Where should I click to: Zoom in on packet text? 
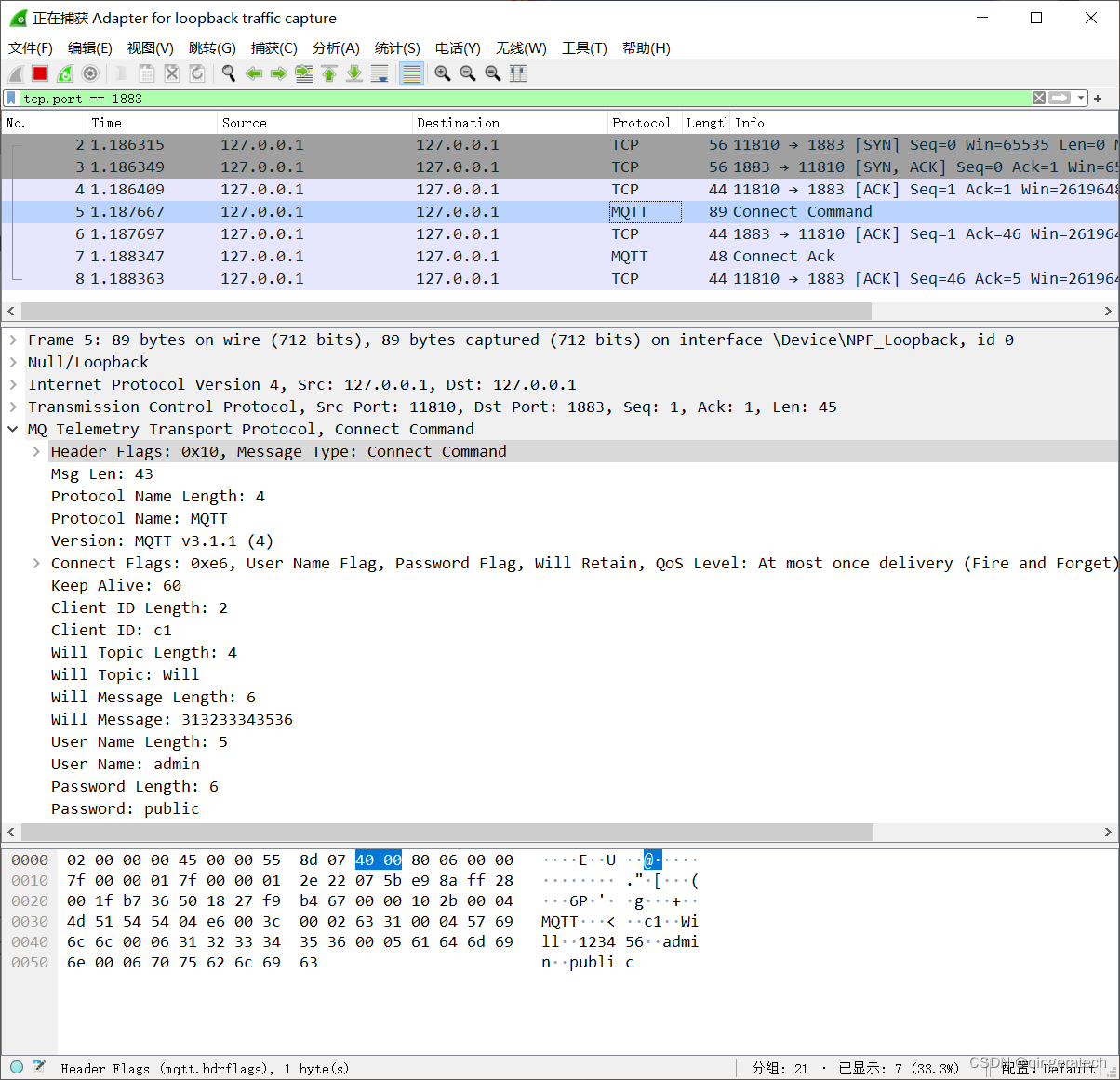443,73
